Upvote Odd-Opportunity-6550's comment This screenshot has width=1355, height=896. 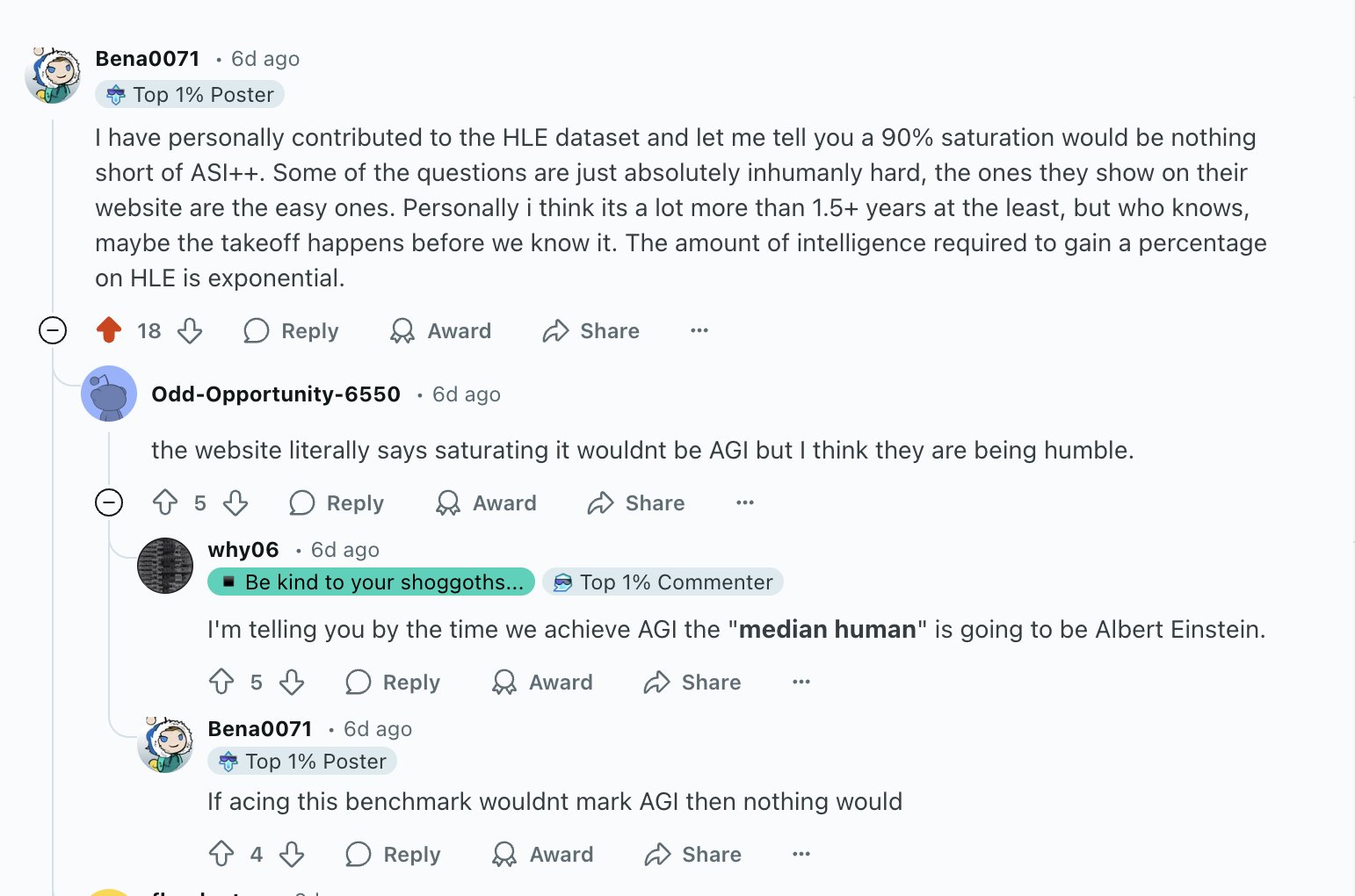click(165, 502)
